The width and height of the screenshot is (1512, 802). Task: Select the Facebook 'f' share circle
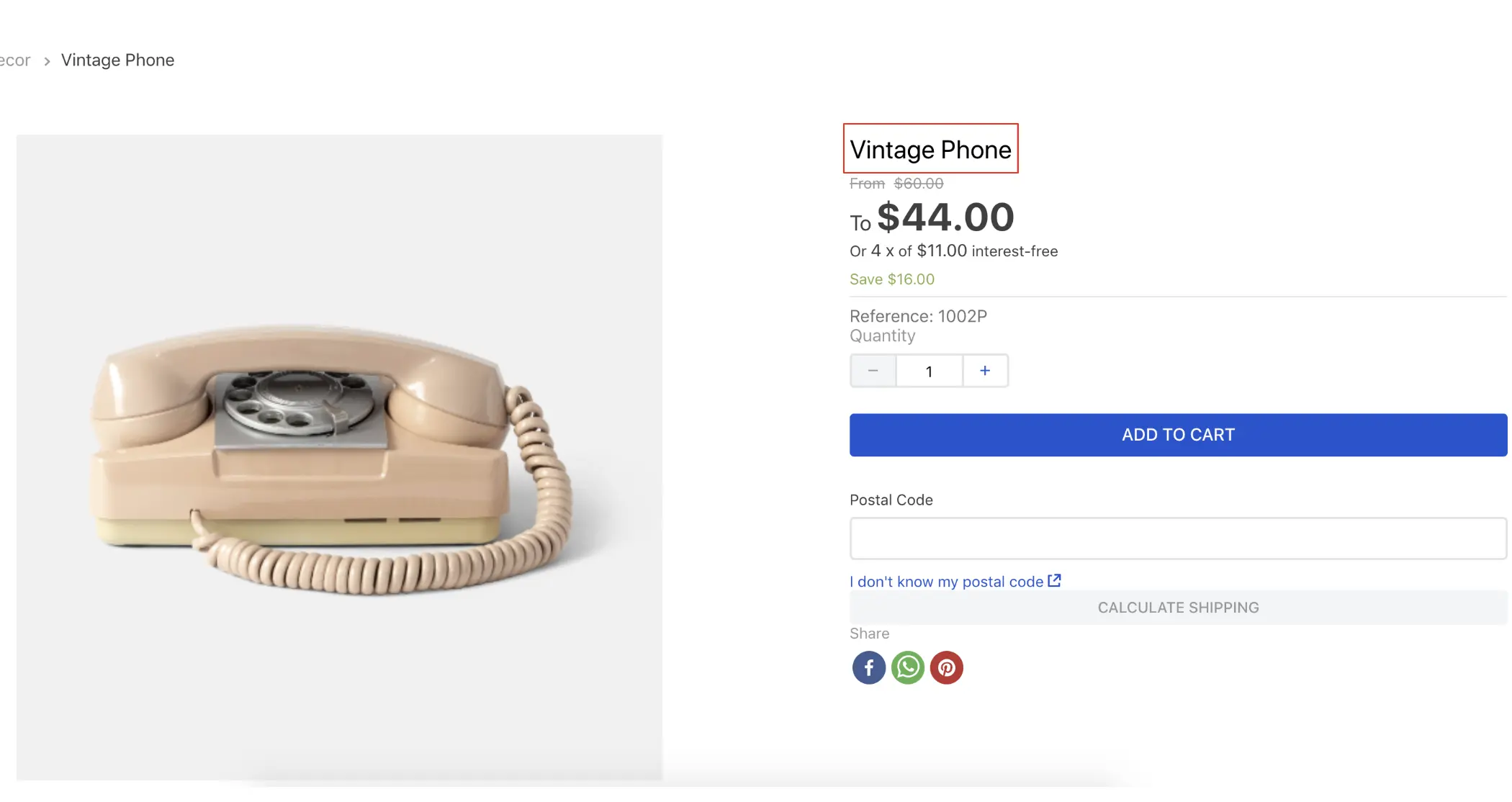coord(868,667)
